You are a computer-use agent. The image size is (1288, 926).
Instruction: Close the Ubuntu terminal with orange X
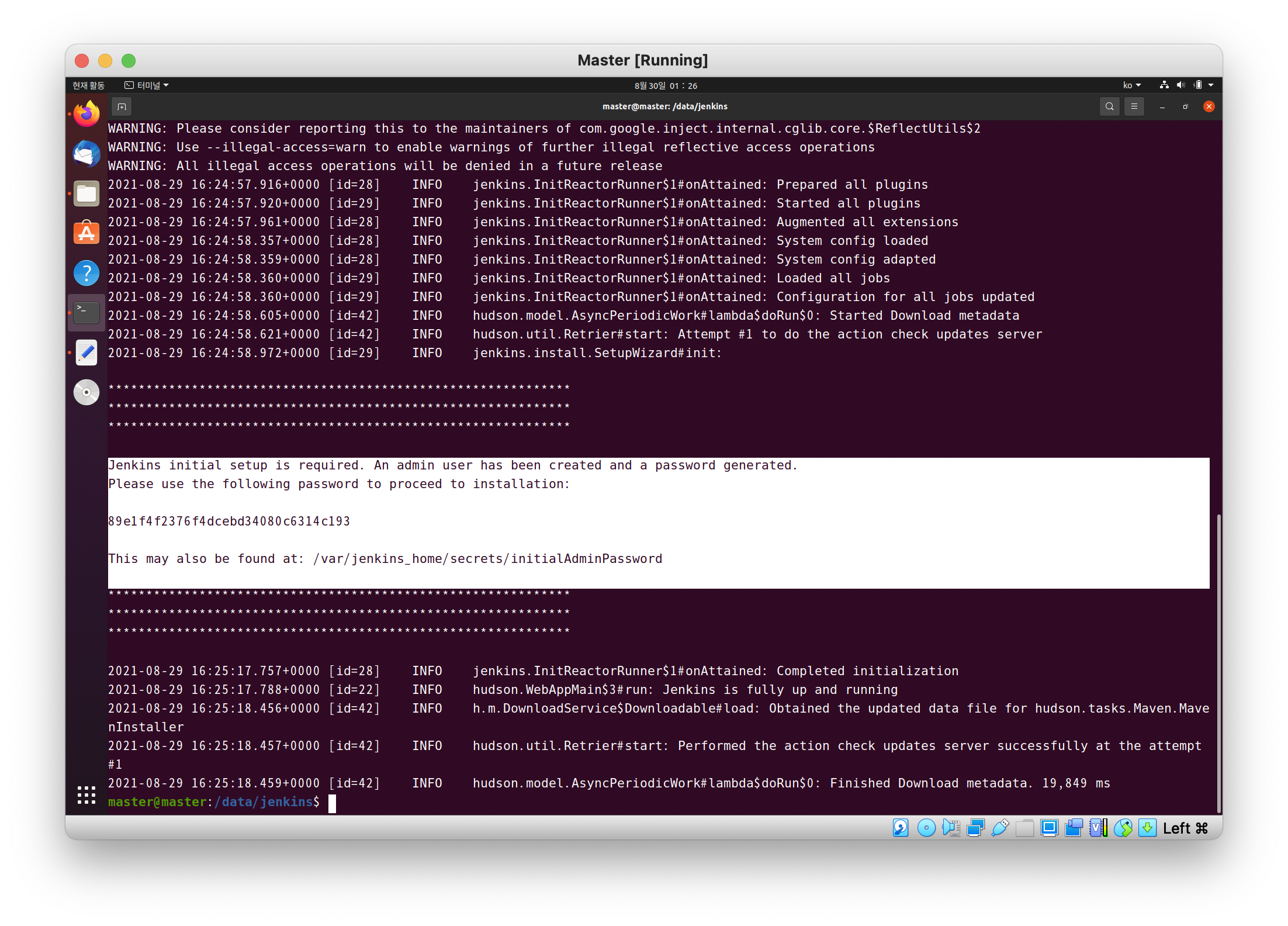[1209, 106]
